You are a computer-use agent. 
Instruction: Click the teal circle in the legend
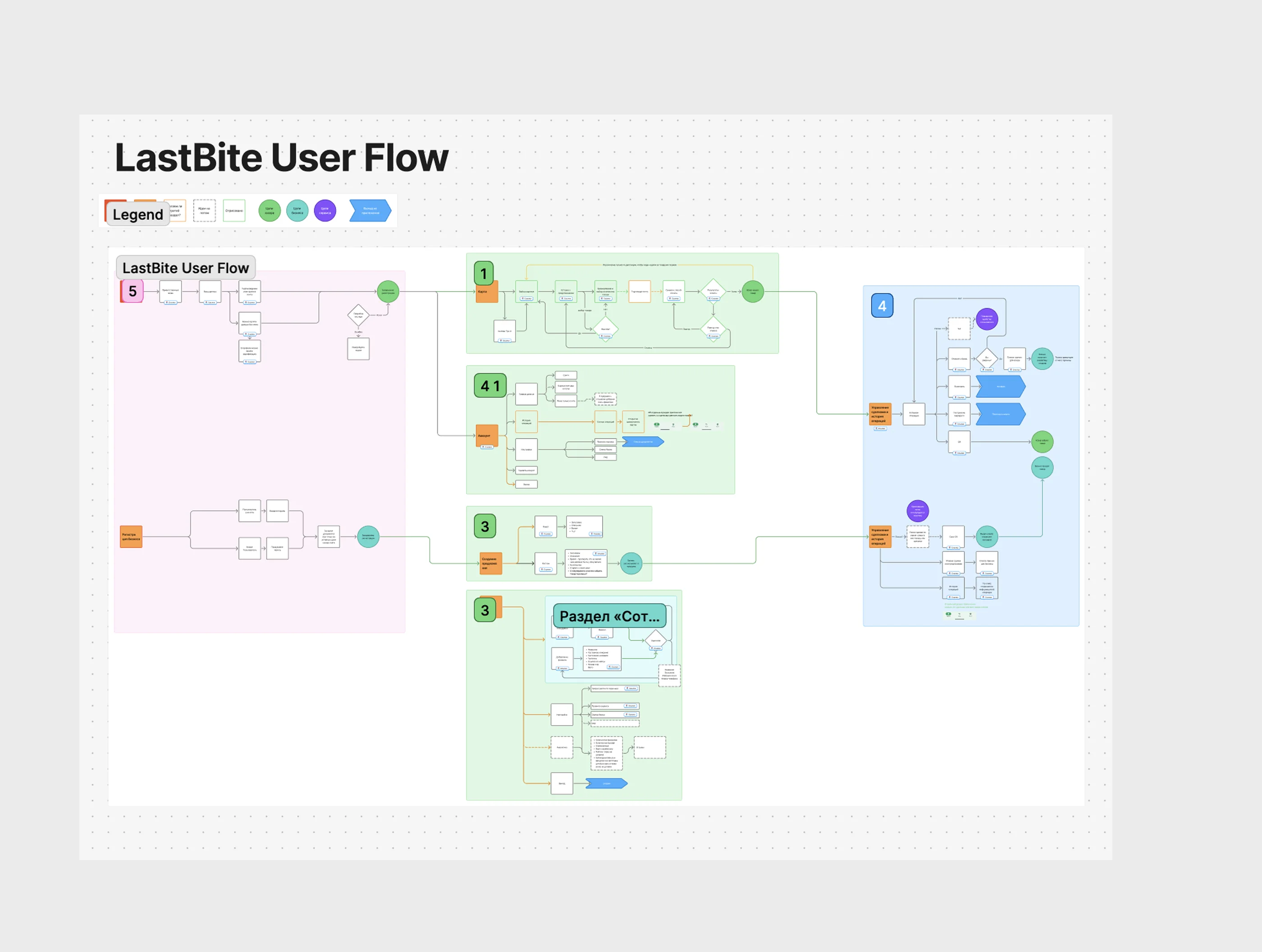(297, 211)
